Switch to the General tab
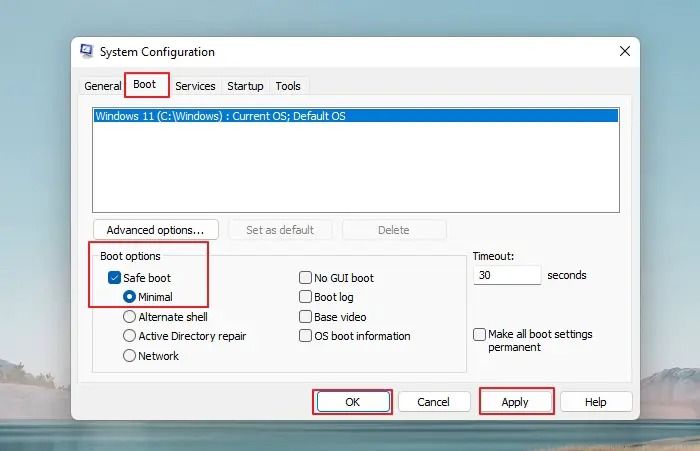700x451 pixels. (x=102, y=86)
